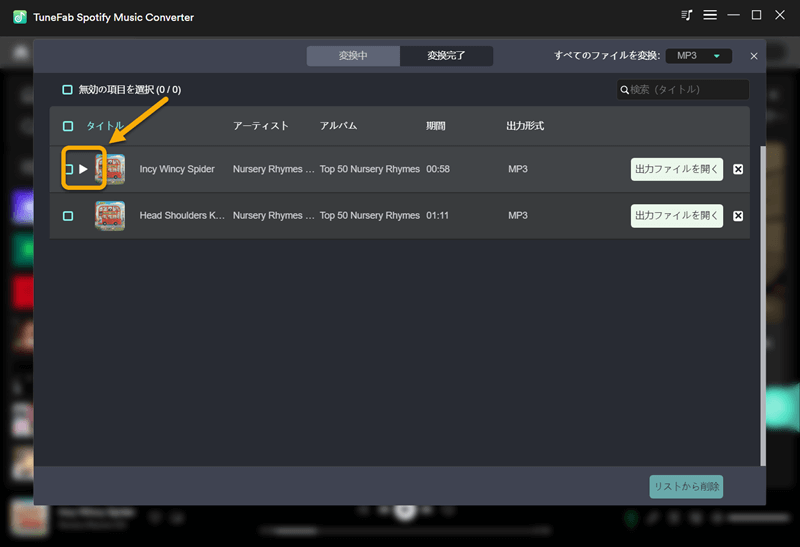The width and height of the screenshot is (800, 547).
Task: Open output file for Head Shoulders track
Action: (677, 216)
